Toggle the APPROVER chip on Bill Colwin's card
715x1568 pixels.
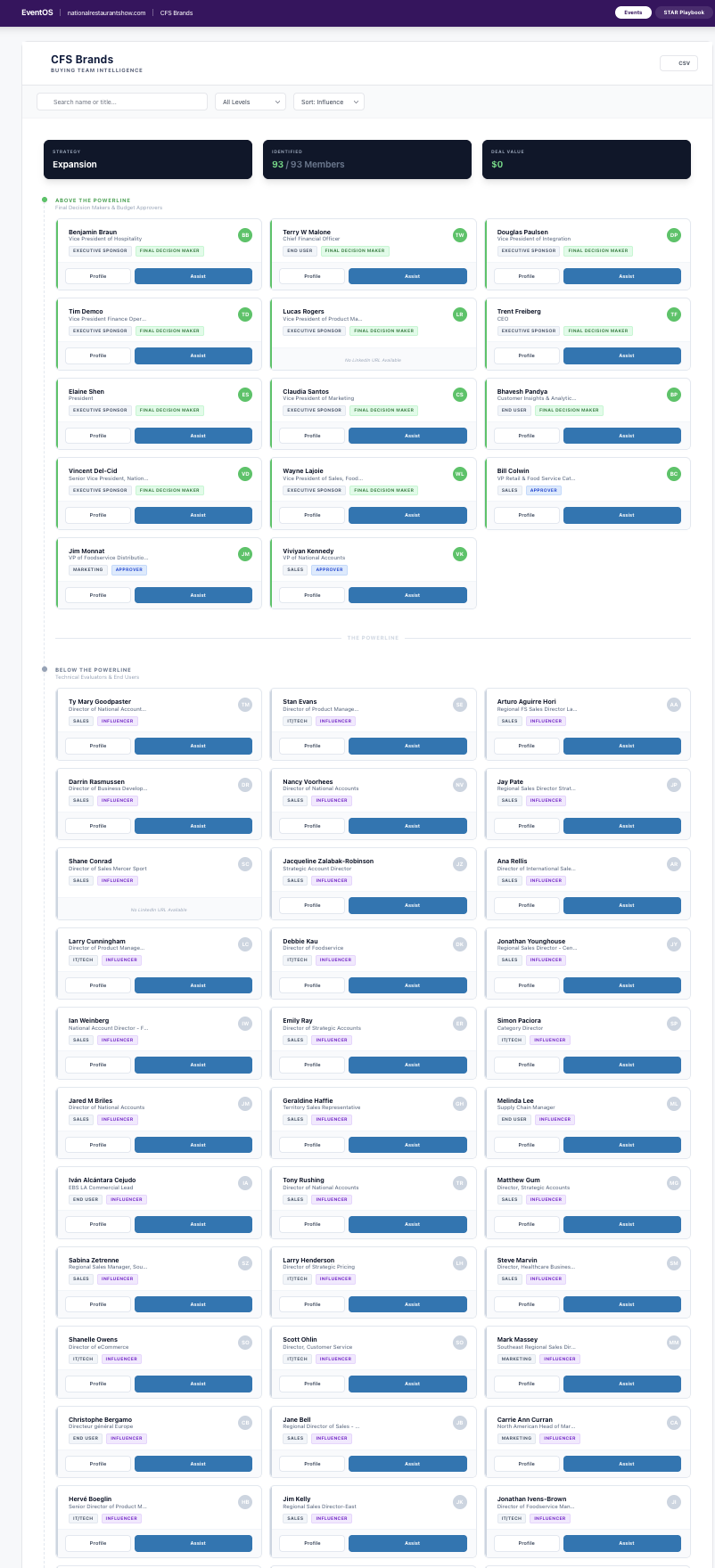point(544,490)
